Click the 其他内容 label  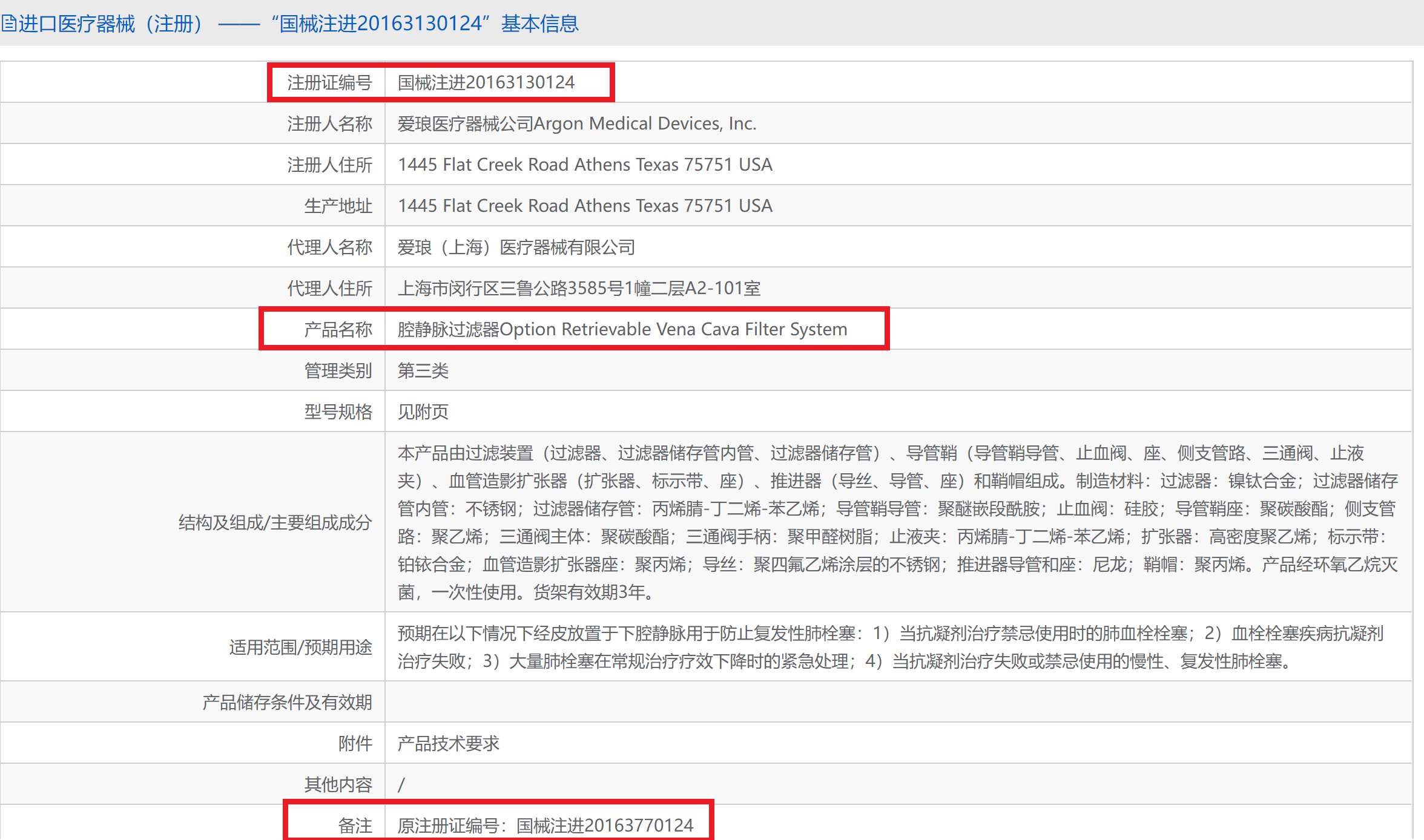(338, 784)
